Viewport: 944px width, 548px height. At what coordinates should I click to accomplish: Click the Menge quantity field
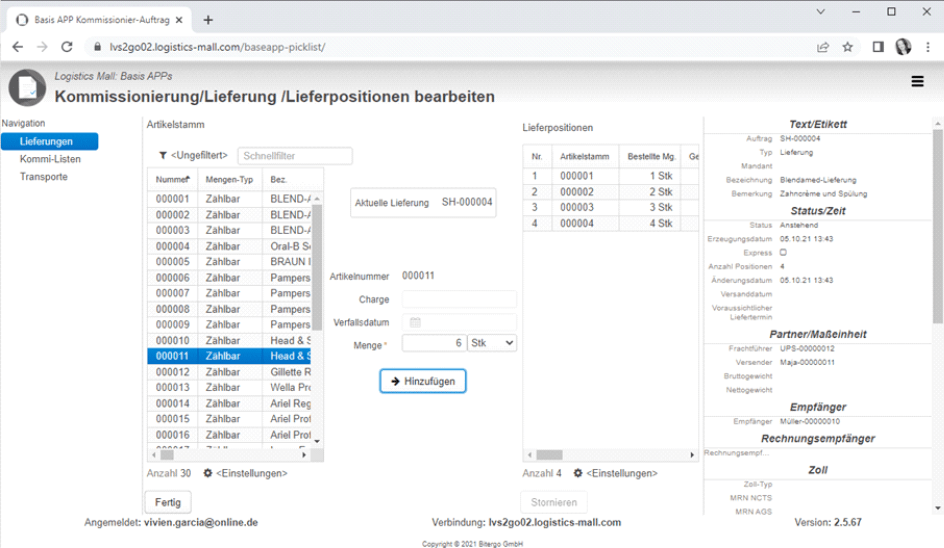pyautogui.click(x=434, y=343)
